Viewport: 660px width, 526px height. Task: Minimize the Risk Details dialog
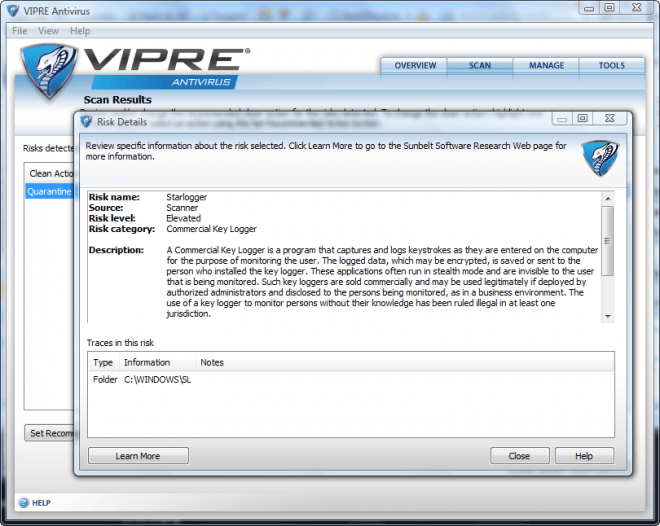(x=562, y=119)
